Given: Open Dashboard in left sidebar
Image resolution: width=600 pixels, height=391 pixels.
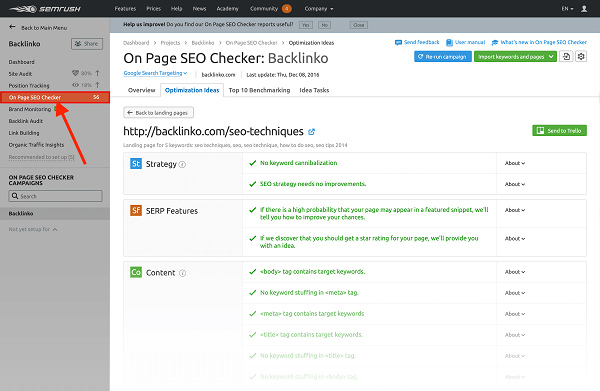Looking at the screenshot, I should point(21,62).
